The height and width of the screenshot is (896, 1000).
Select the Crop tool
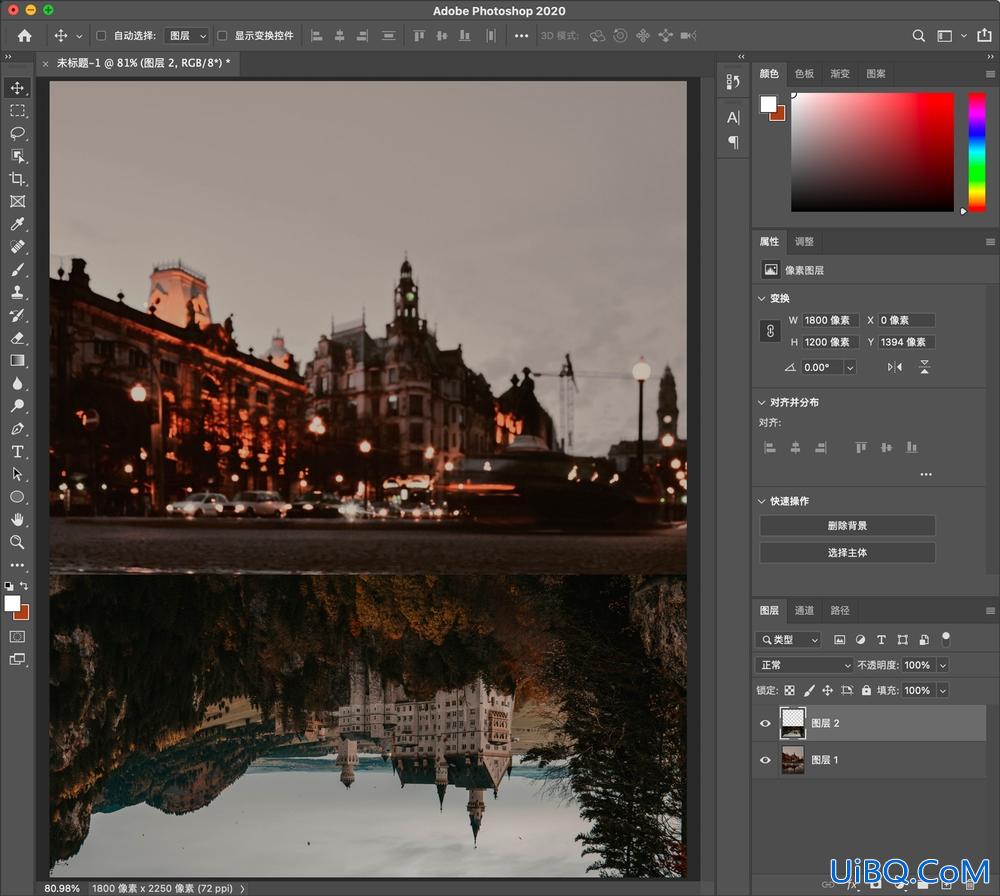[17, 179]
